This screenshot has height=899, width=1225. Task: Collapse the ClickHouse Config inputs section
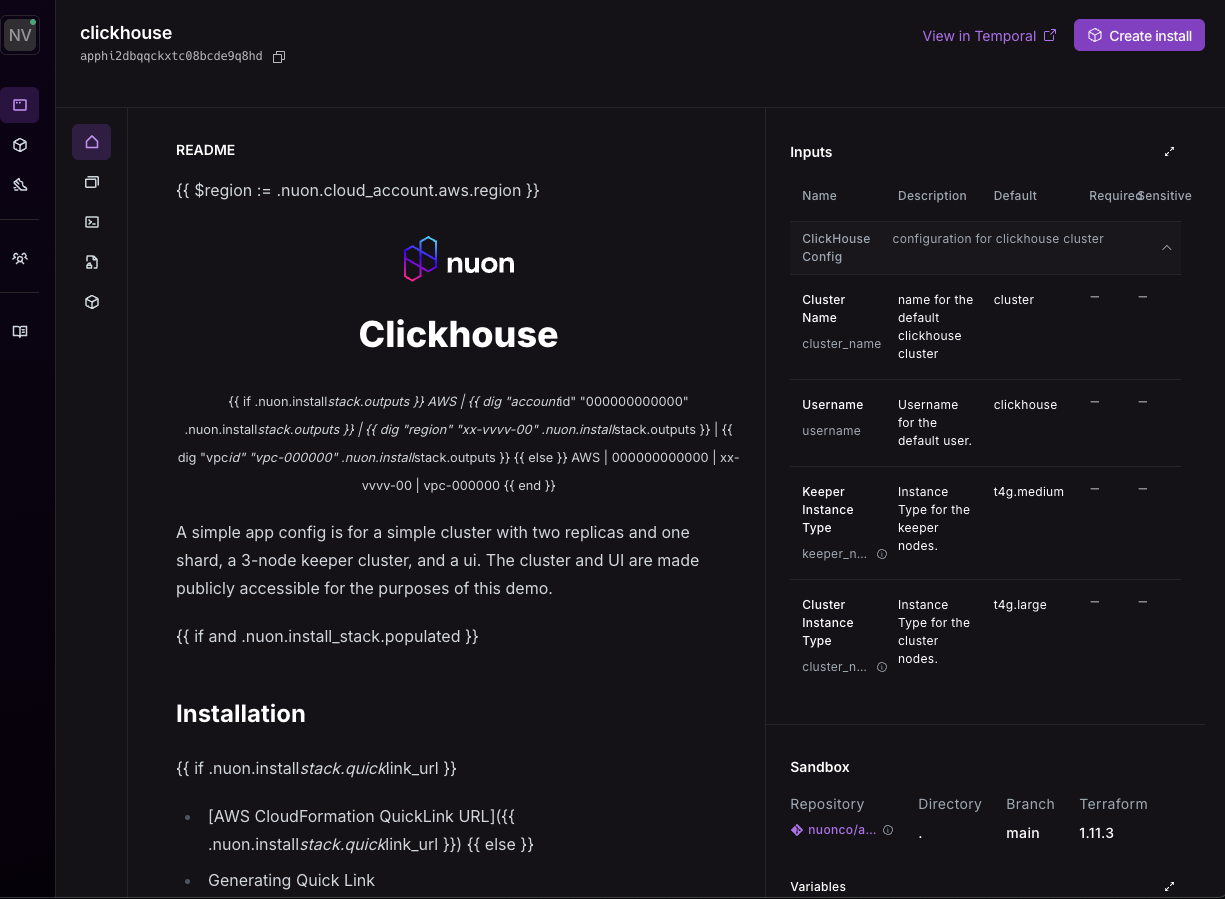1166,247
